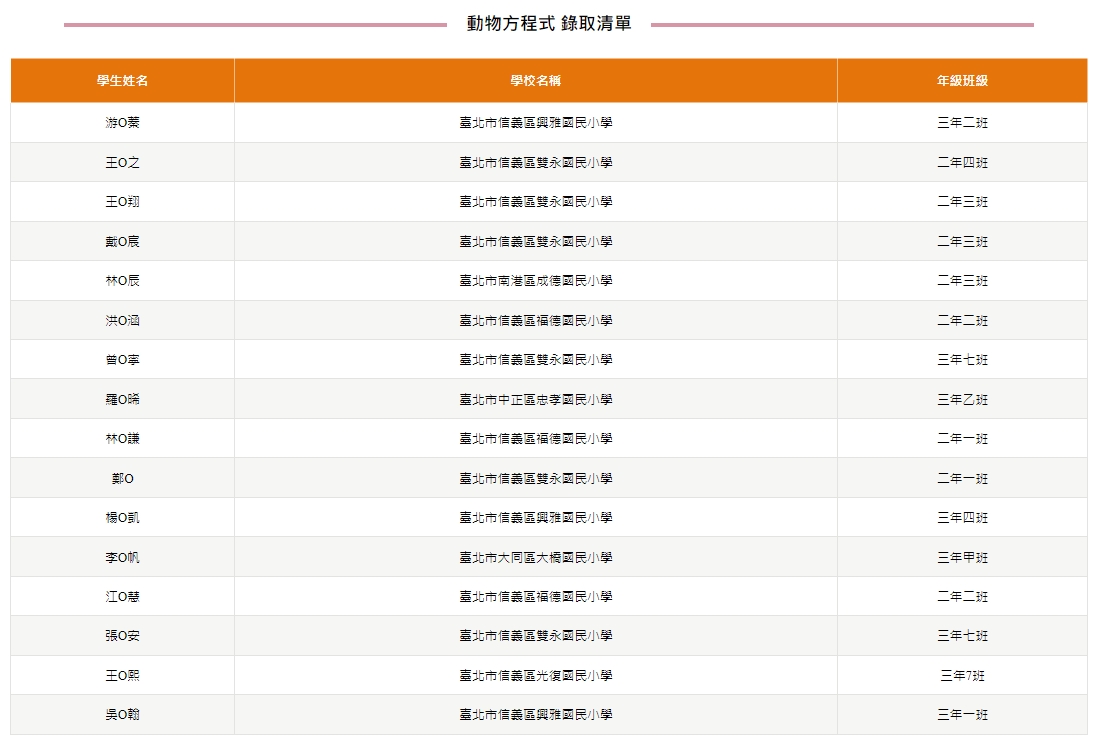Image resolution: width=1096 pixels, height=746 pixels.
Task: Select the class cell 二年四班
Action: point(962,162)
